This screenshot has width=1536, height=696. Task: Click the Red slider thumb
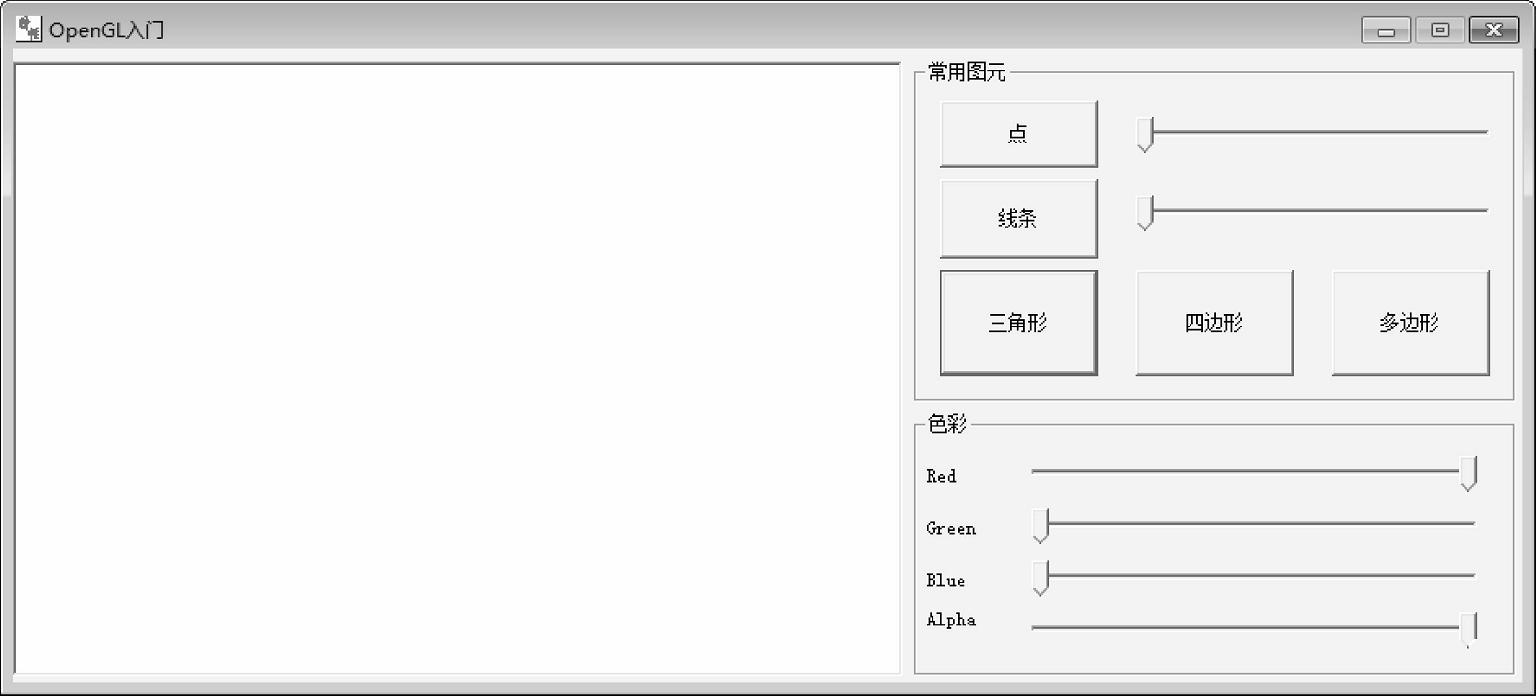point(1468,473)
